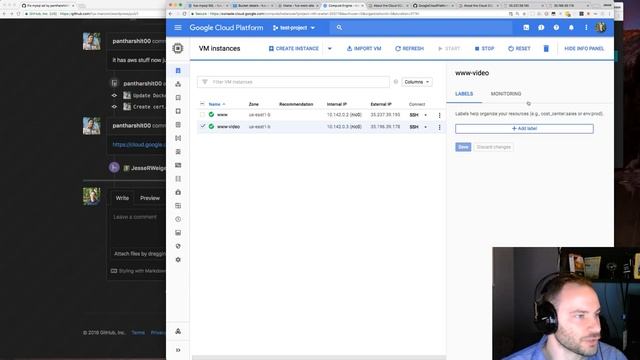This screenshot has height=360, width=640.
Task: Focus the Leave a comment box in GitHub
Action: 138,228
